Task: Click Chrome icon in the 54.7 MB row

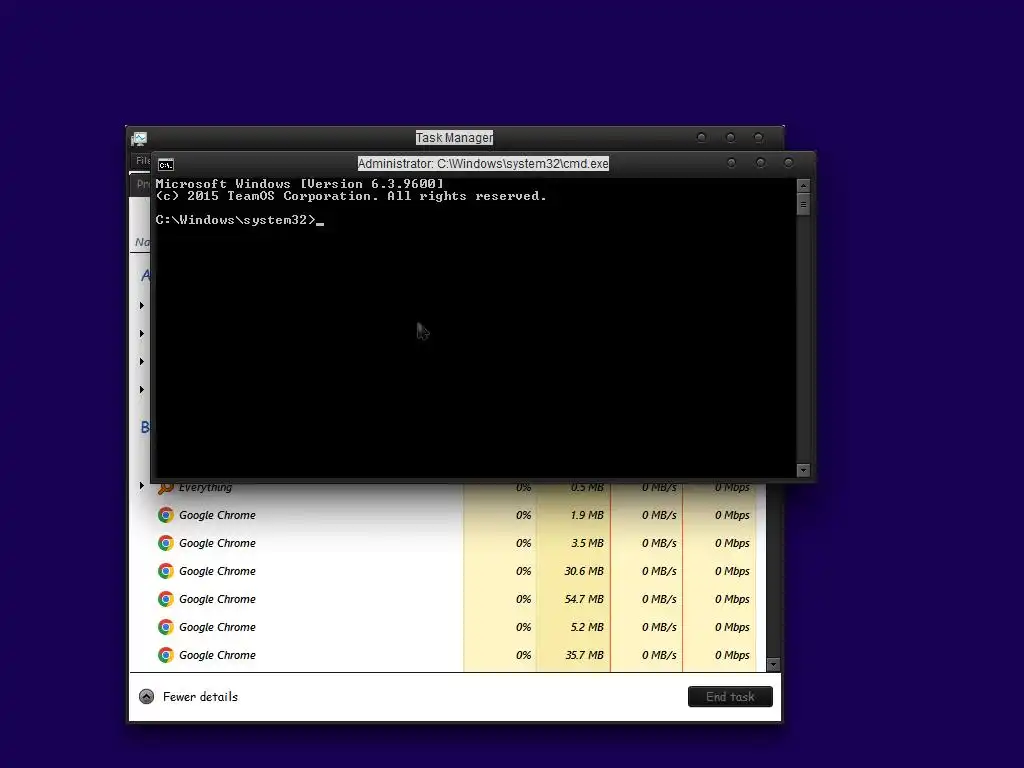Action: (x=166, y=600)
